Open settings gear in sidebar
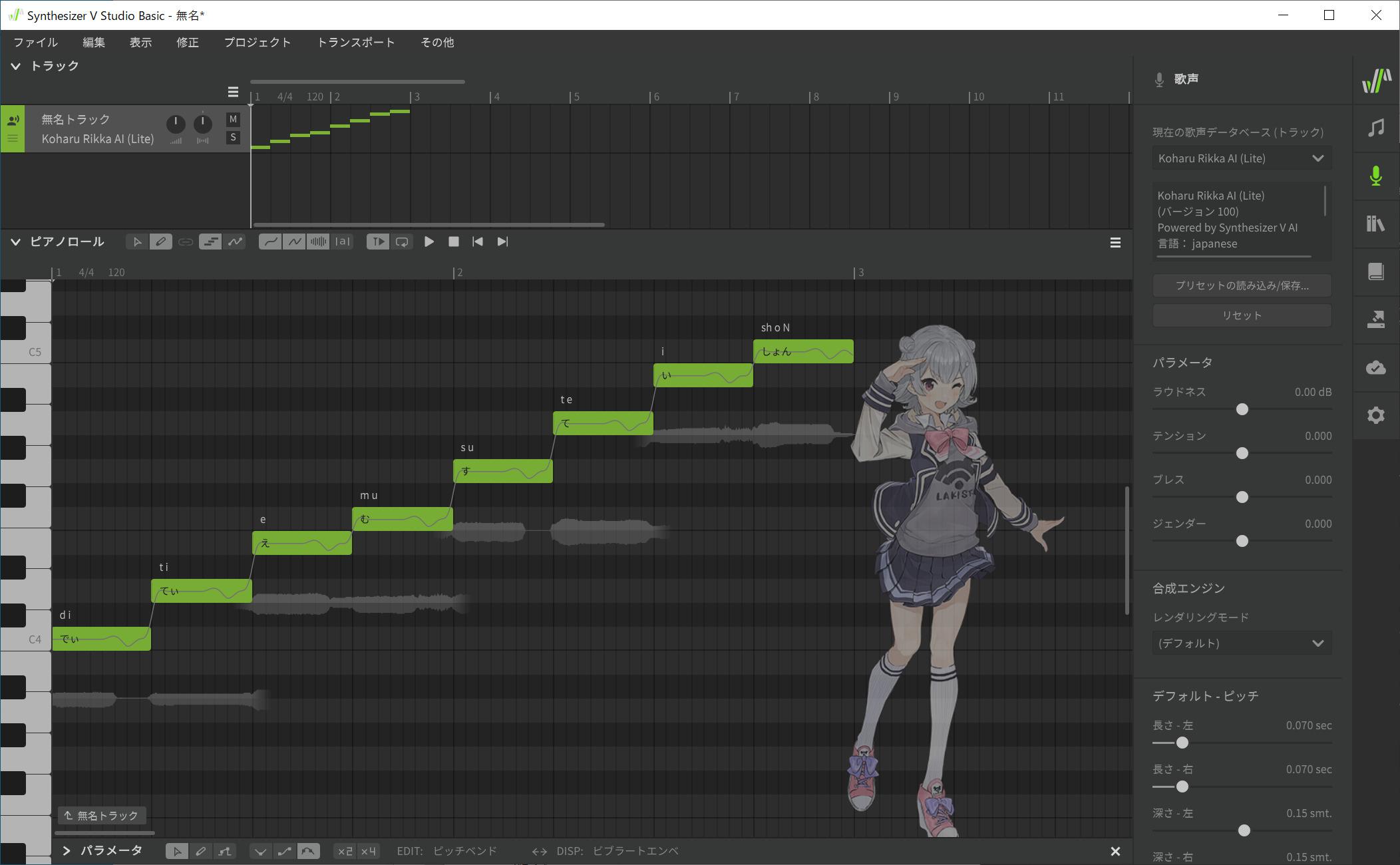The image size is (1400, 865). pos(1376,415)
